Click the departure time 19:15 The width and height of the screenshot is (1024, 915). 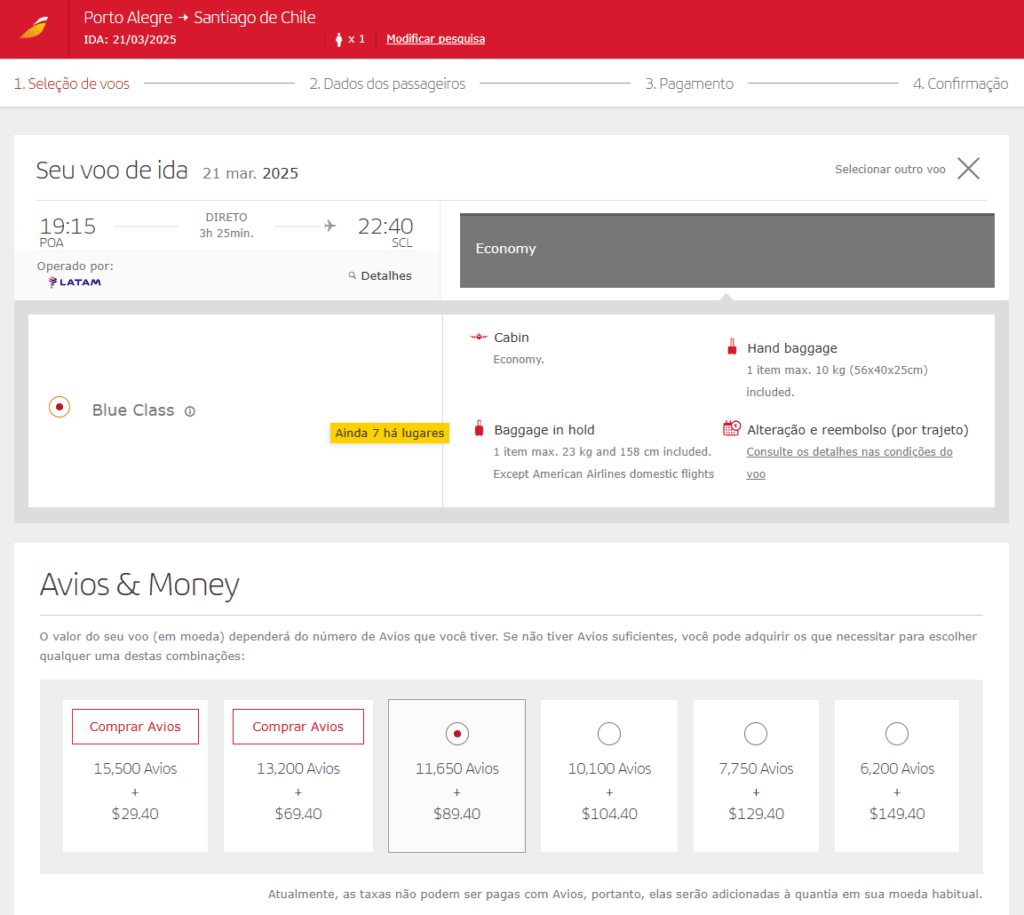coord(67,226)
